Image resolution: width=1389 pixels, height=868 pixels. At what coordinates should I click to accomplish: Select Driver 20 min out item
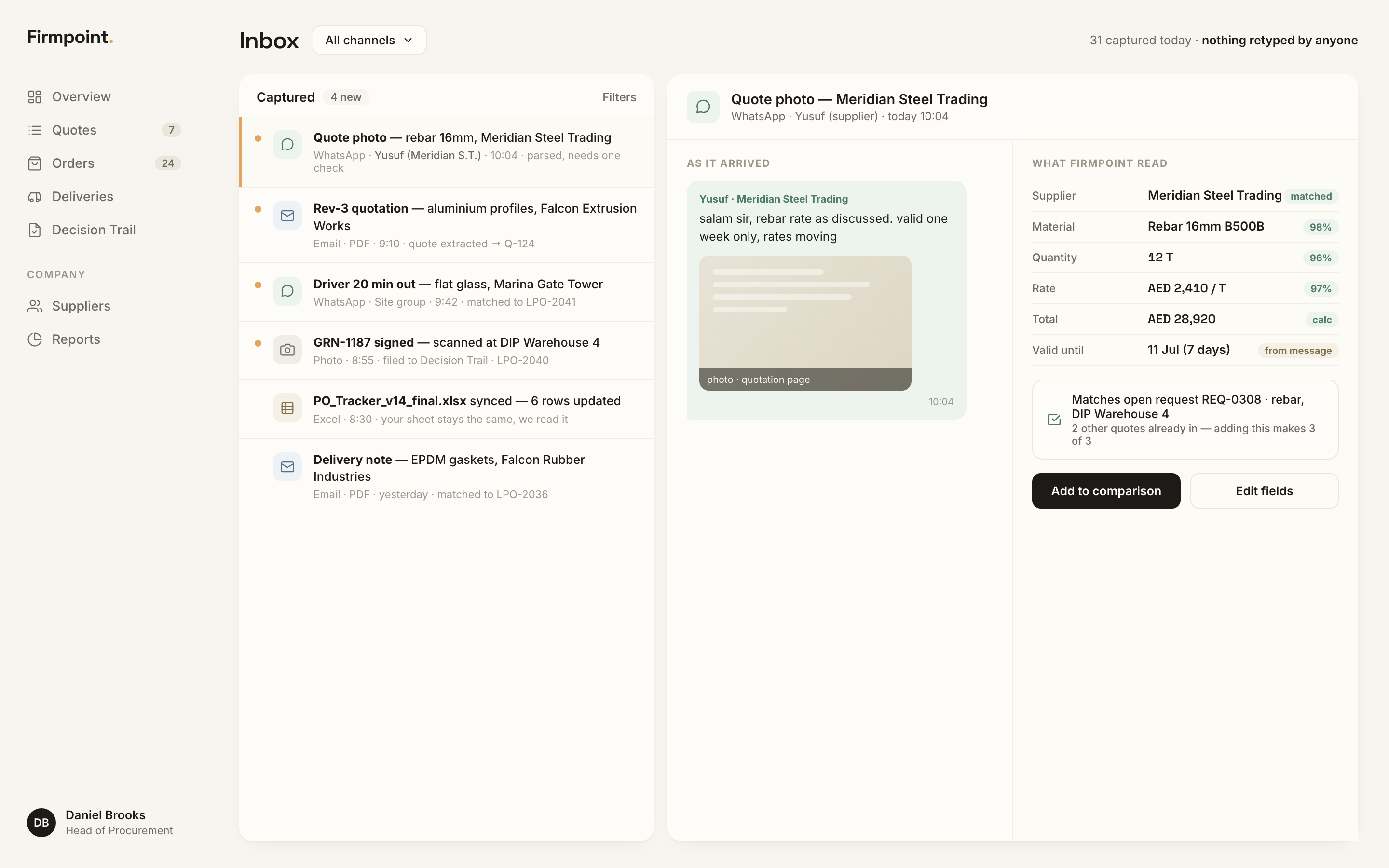(x=447, y=292)
